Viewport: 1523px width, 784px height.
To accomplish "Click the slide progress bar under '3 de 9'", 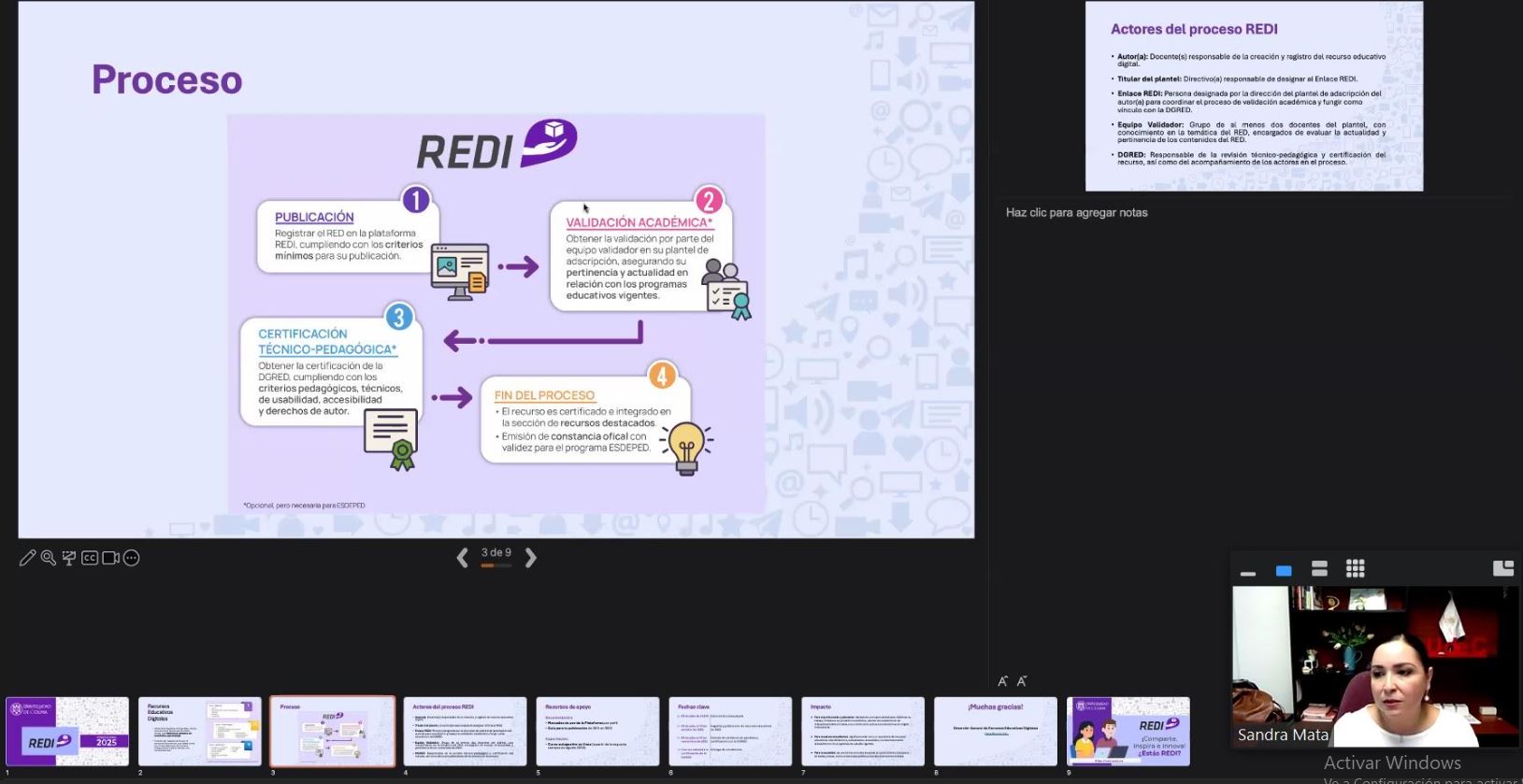I will click(x=496, y=566).
